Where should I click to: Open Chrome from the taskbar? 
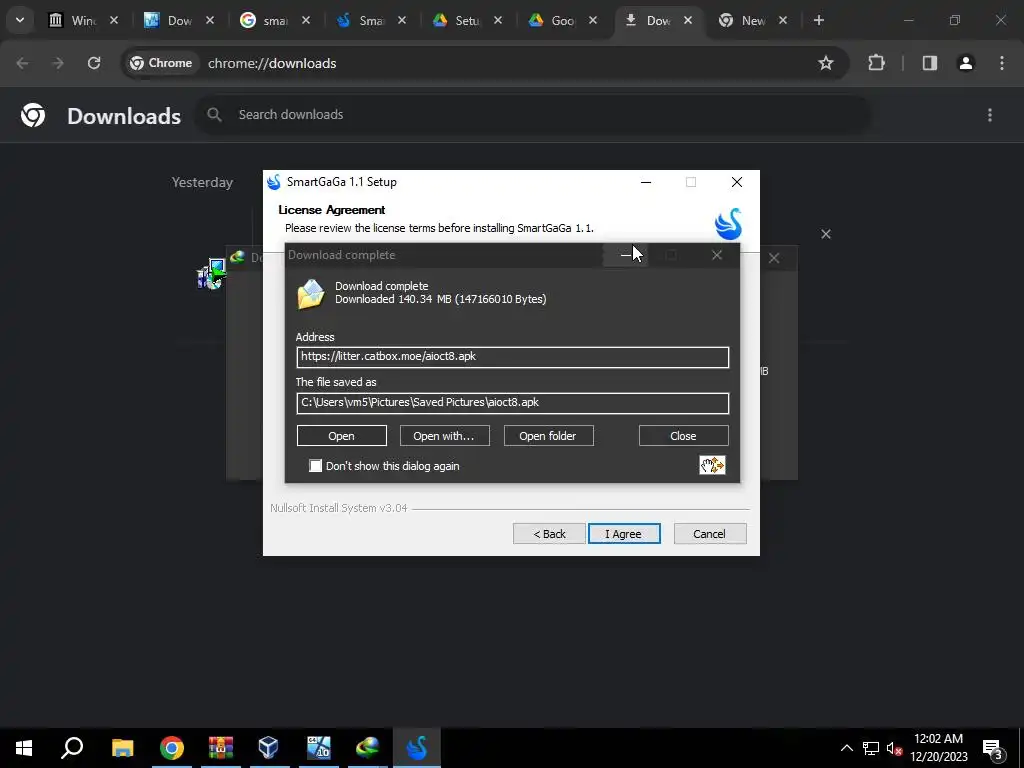[x=172, y=748]
